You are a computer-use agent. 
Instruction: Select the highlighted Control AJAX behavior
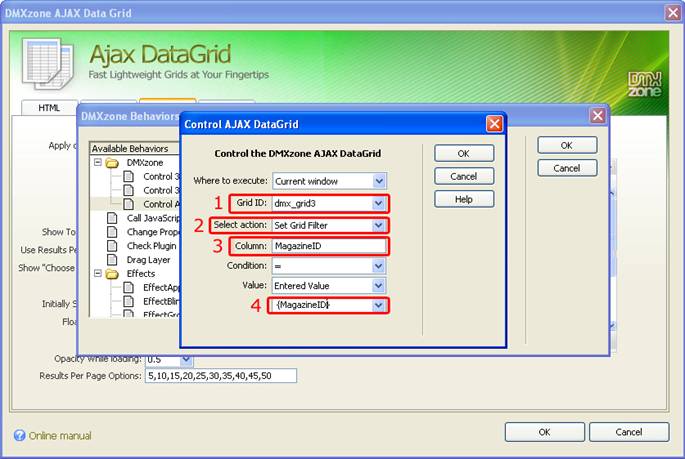pos(161,204)
